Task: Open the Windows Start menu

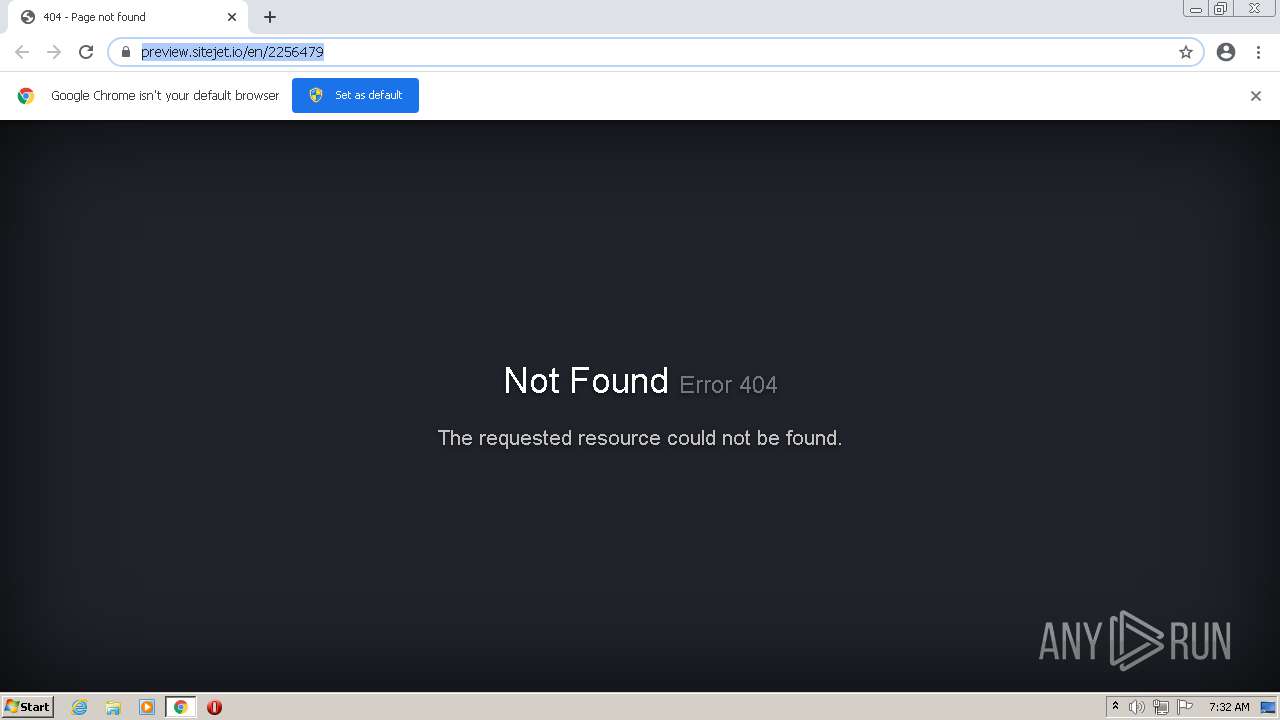Action: 28,707
